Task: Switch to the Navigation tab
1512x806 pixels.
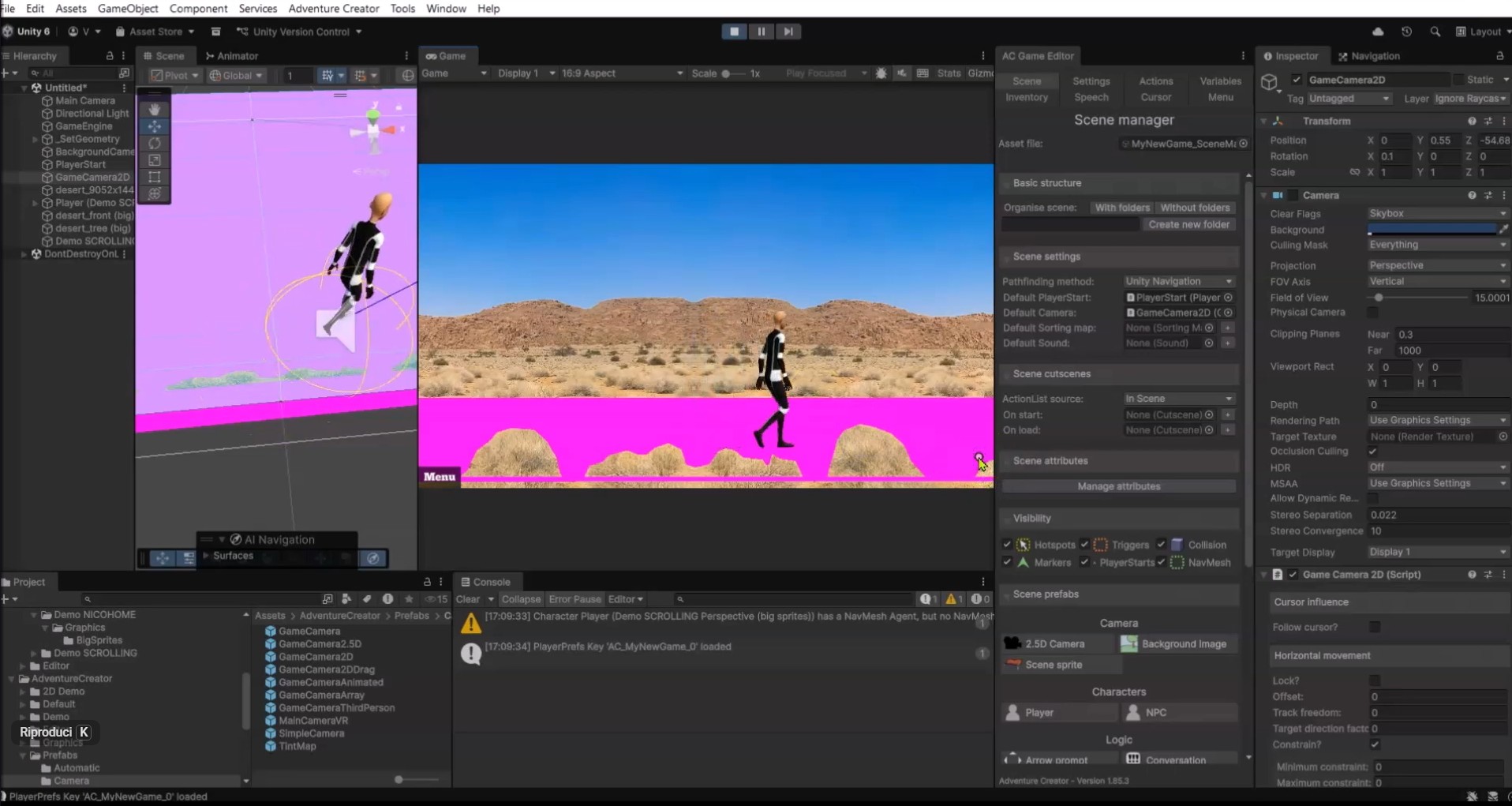Action: (x=1369, y=56)
